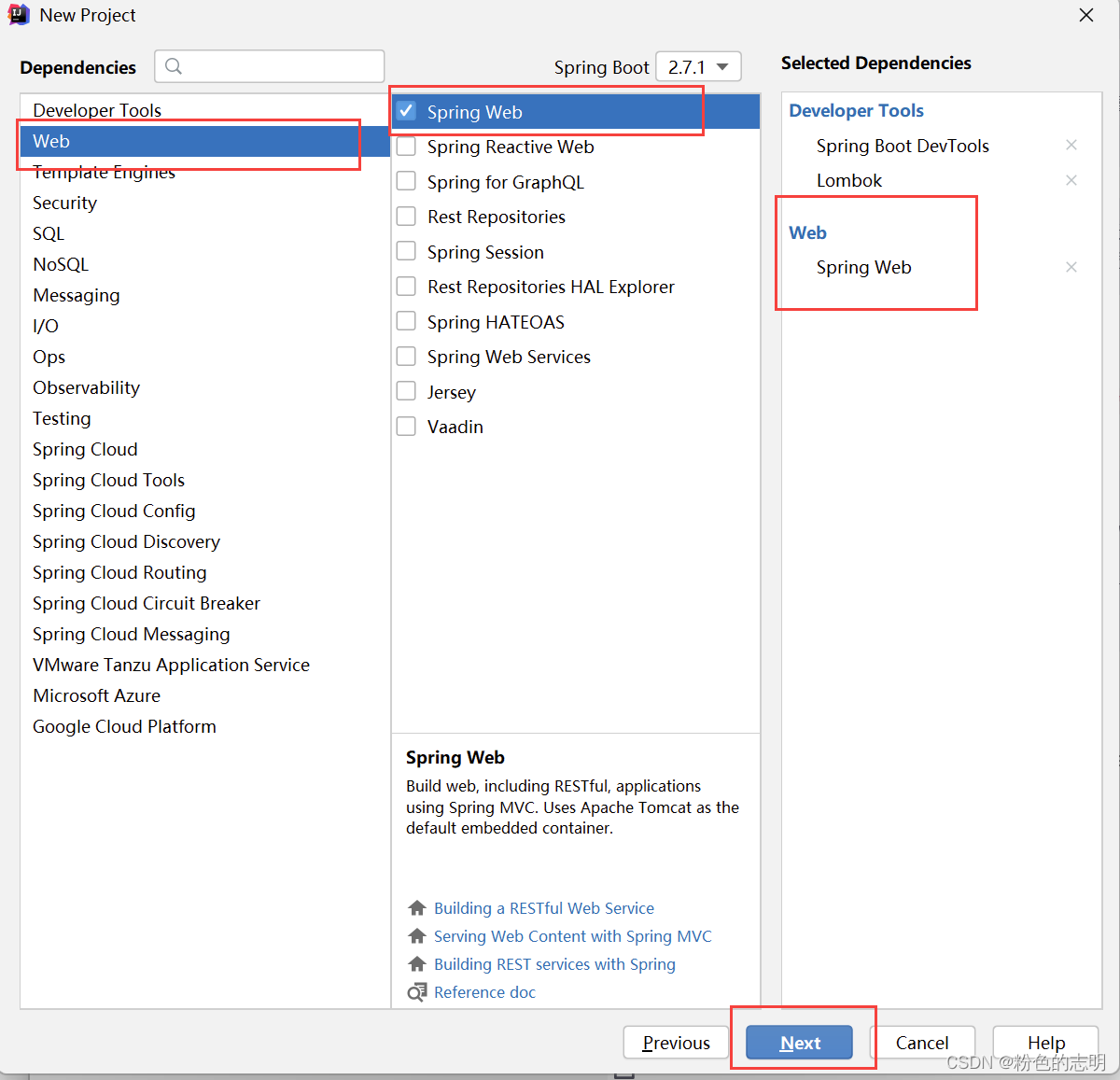Tick the Rest Repositories checkbox
This screenshot has width=1120, height=1080.
click(x=406, y=217)
